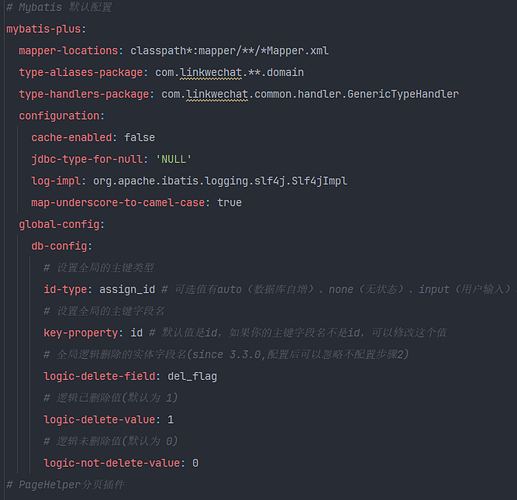Click the logic-delete-value number 1
Viewport: 517px width, 500px height.
click(x=171, y=419)
